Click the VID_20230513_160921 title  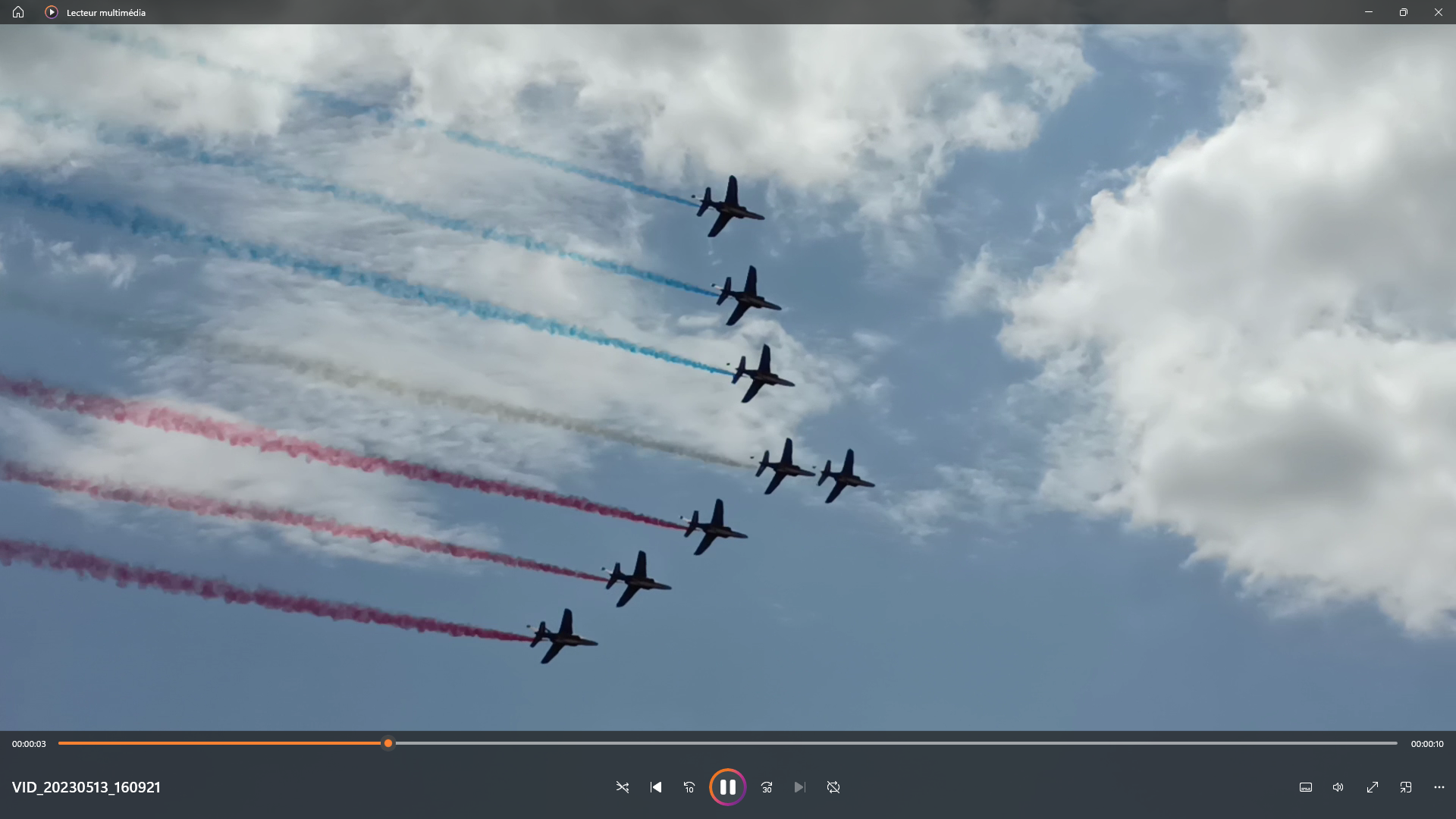tap(86, 787)
